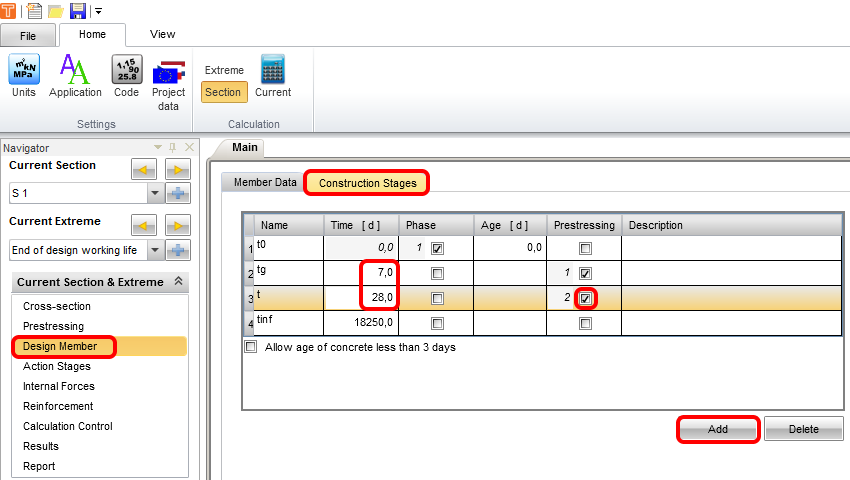Select Reinforcement in the navigator

click(58, 406)
